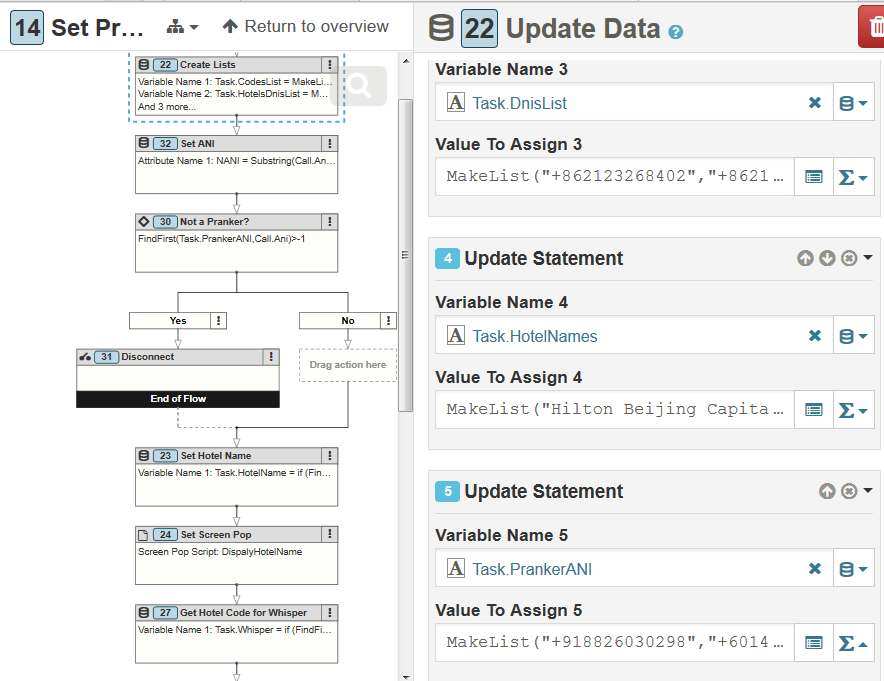This screenshot has width=884, height=681.
Task: Click the red delete trash button
Action: point(872,27)
